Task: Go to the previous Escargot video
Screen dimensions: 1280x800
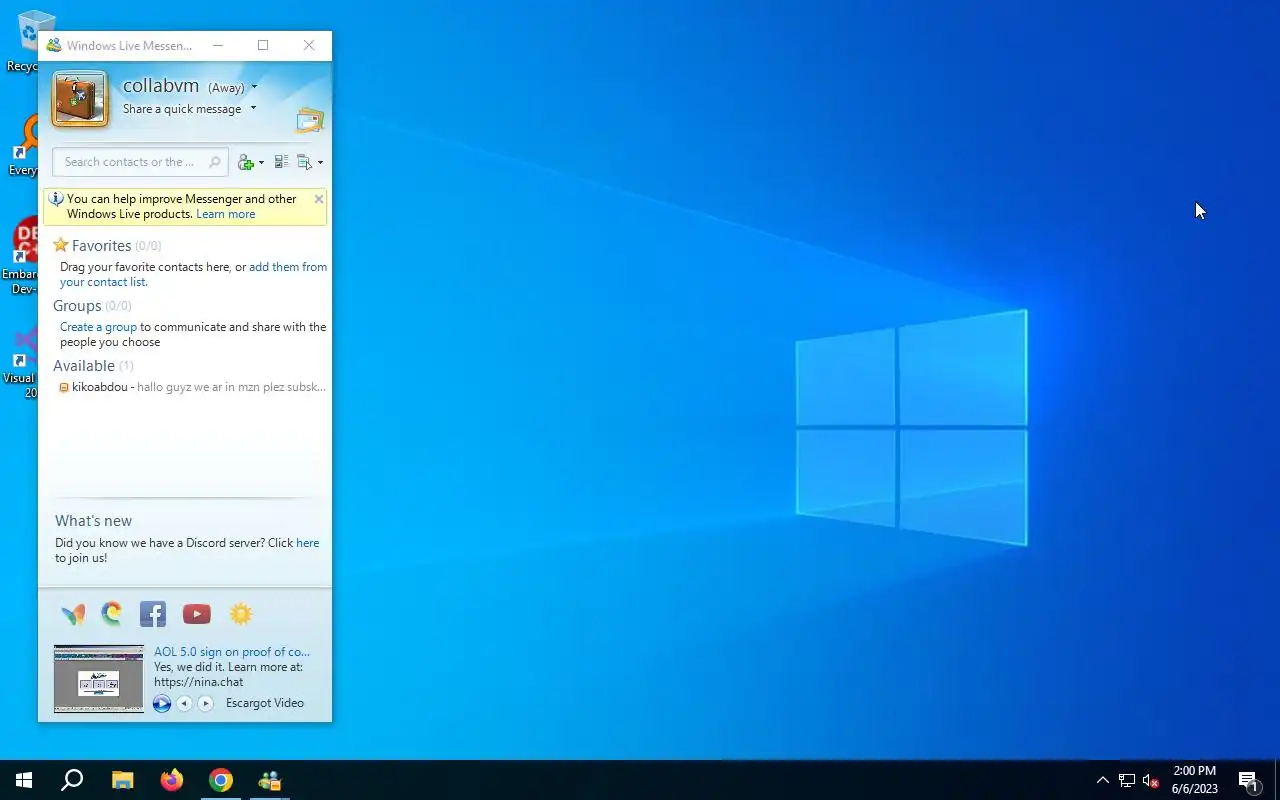Action: pos(184,703)
